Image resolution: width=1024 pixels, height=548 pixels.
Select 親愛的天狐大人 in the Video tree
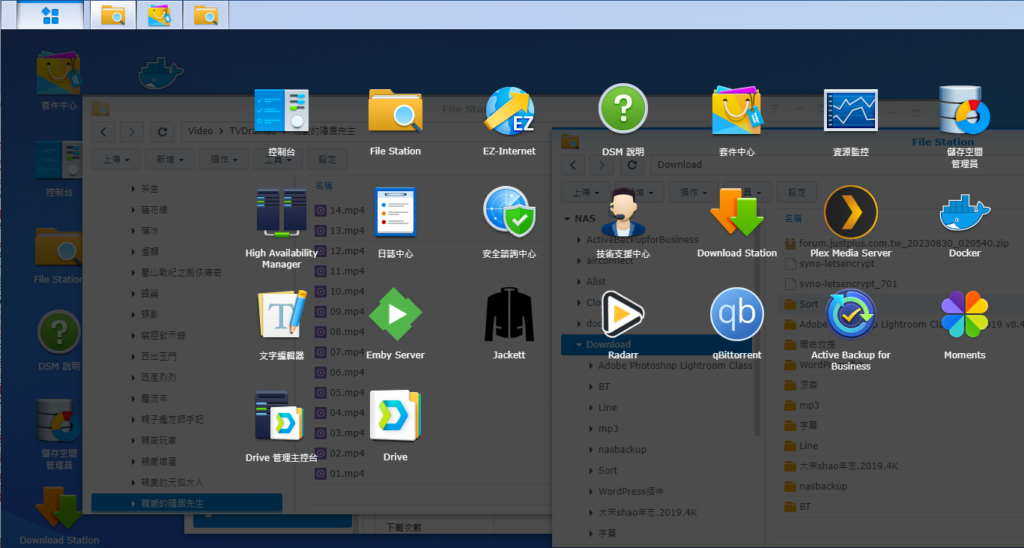pyautogui.click(x=172, y=482)
